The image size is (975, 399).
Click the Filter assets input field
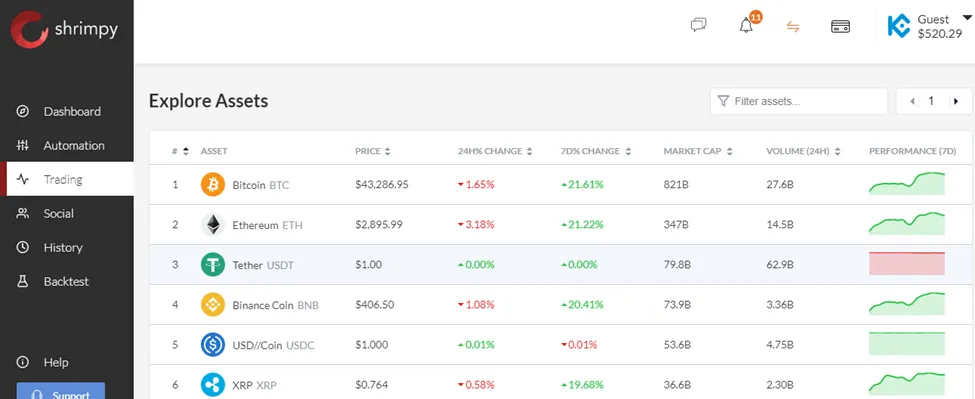(x=798, y=101)
